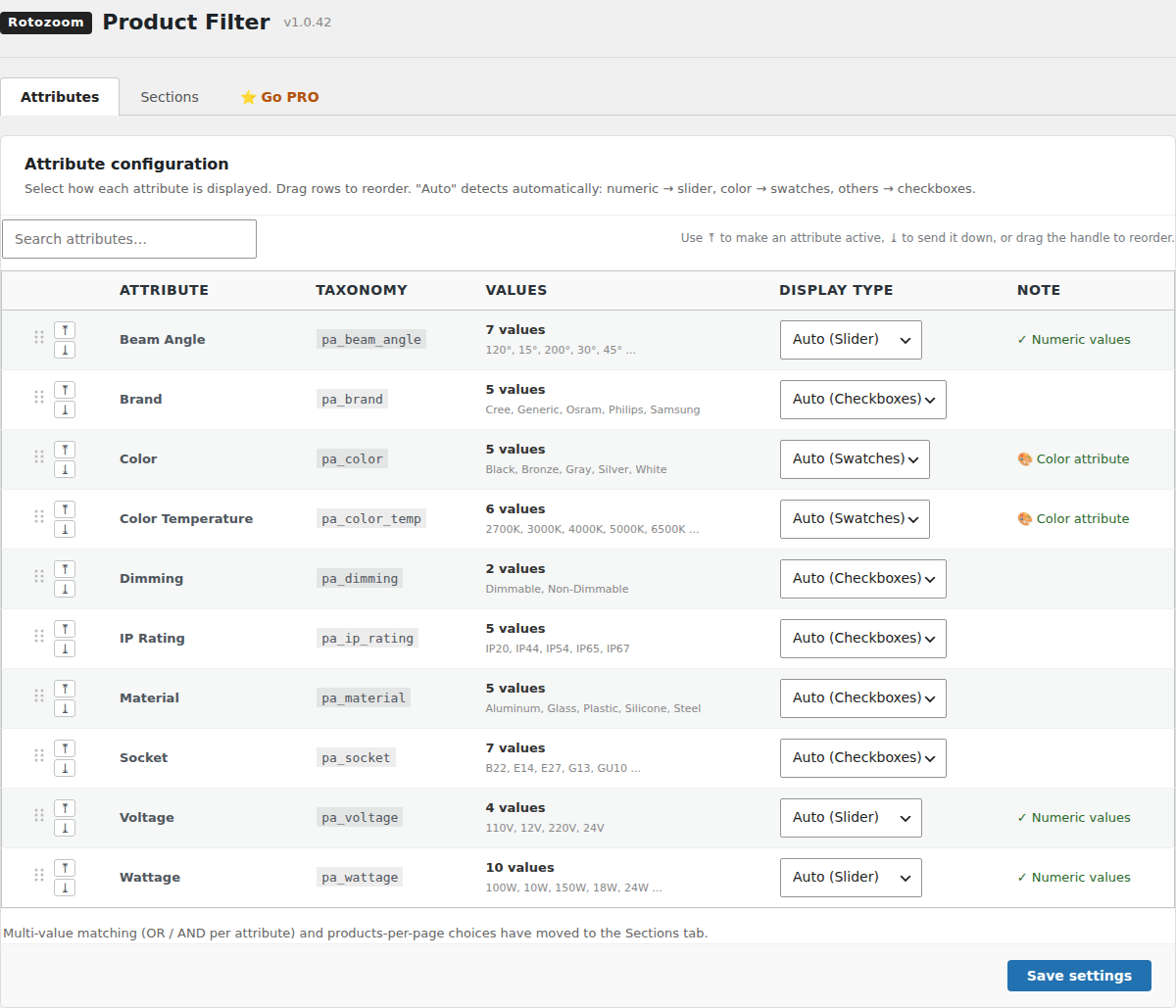1176x1008 pixels.
Task: Open Voltage display type dropdown
Action: (851, 818)
